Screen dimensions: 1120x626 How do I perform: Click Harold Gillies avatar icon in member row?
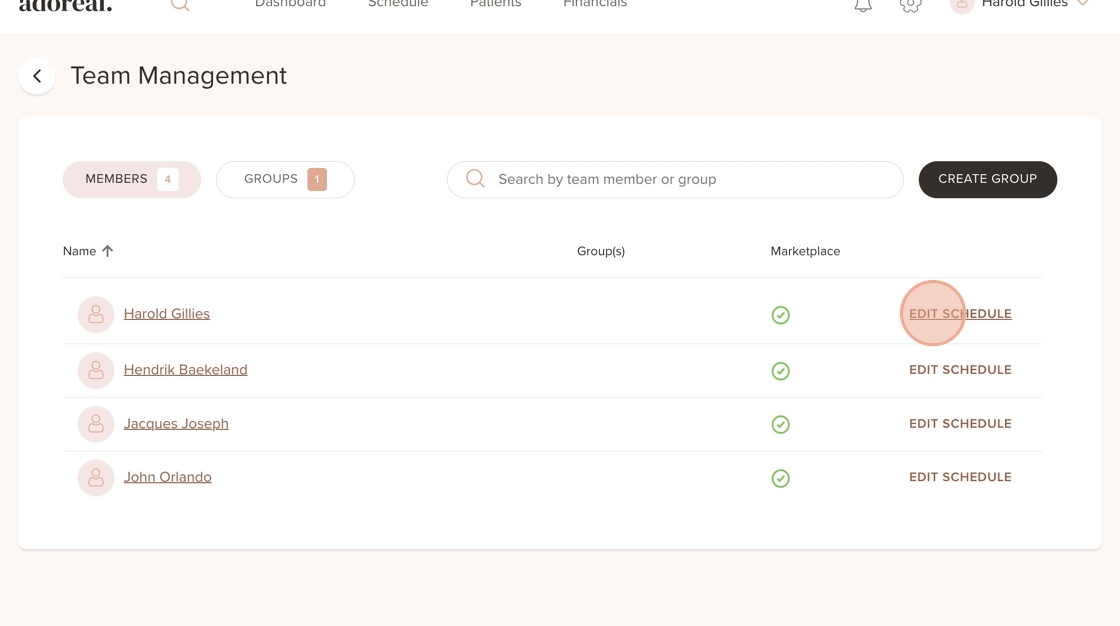pos(96,314)
